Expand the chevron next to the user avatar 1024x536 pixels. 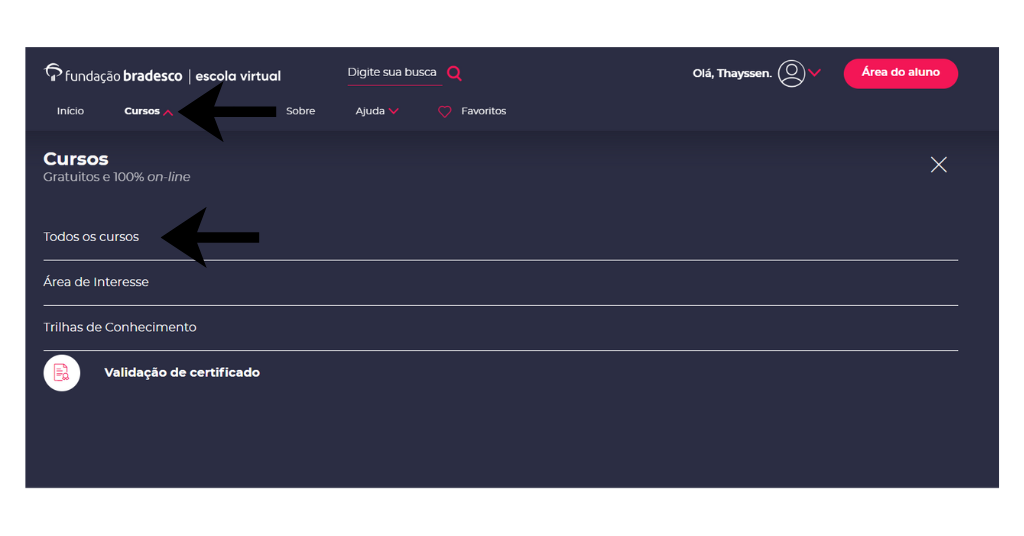coord(815,73)
